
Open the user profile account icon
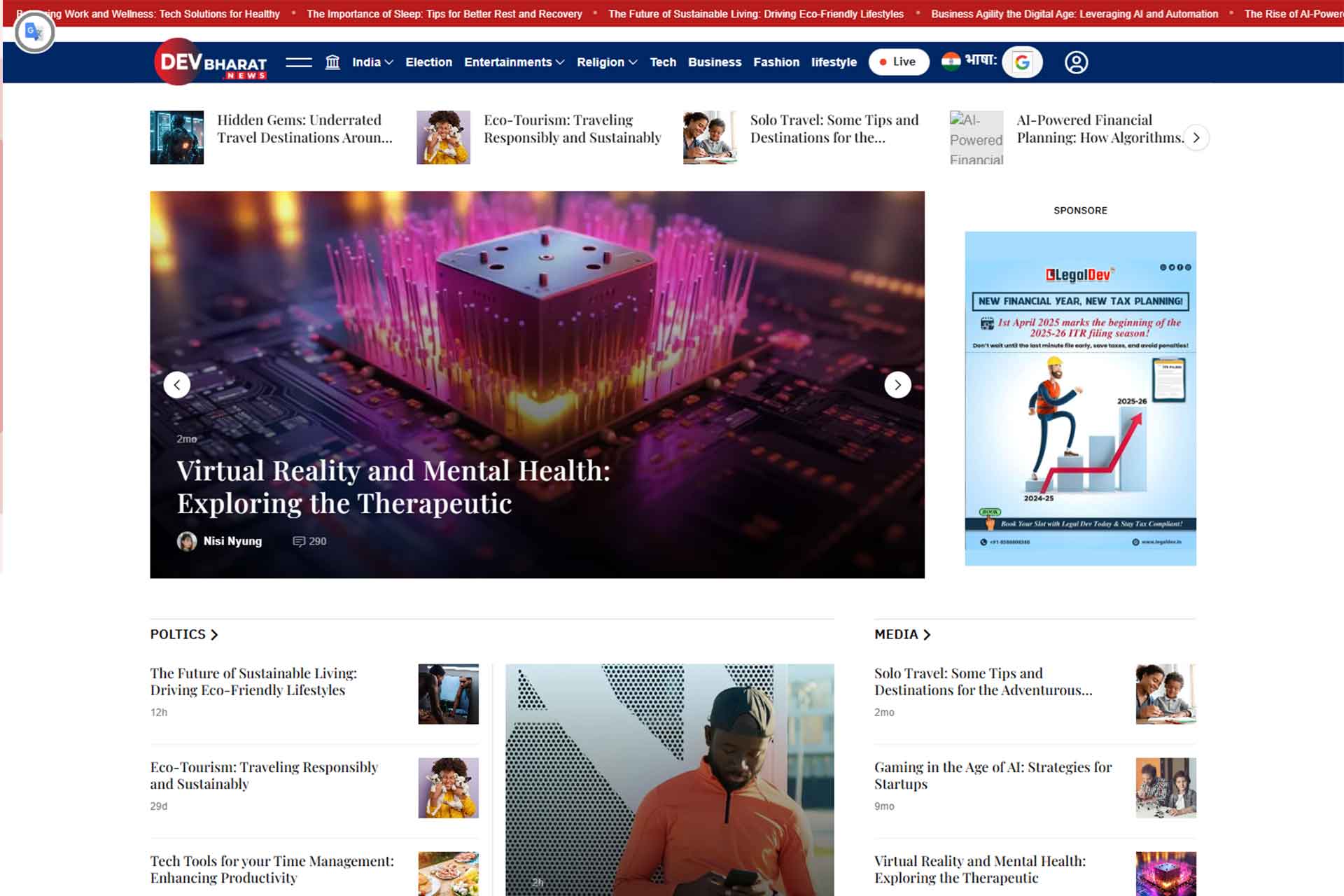1076,62
